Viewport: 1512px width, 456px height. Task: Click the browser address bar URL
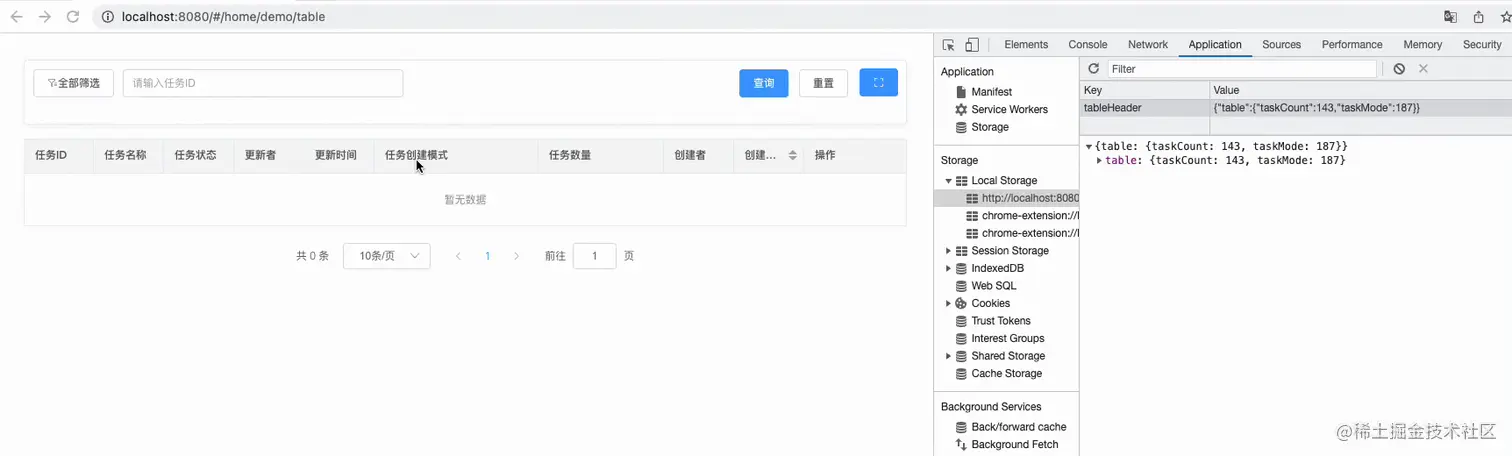tap(223, 17)
